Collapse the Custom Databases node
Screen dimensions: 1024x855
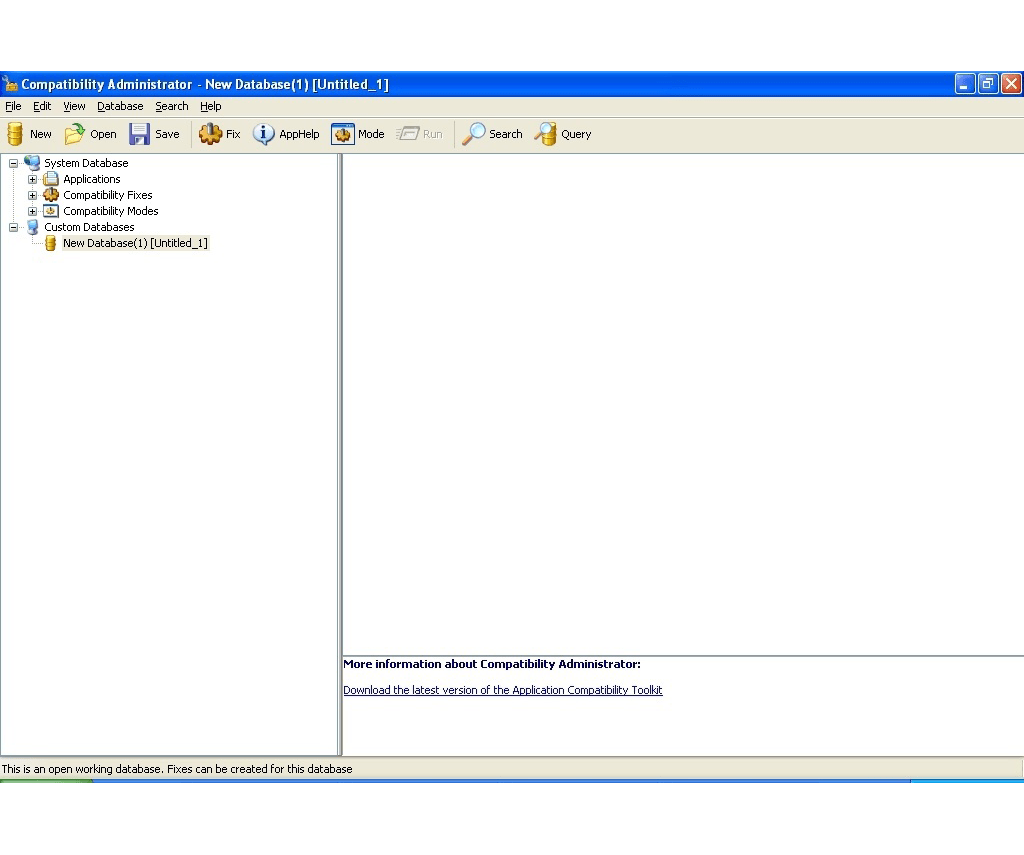[x=13, y=227]
